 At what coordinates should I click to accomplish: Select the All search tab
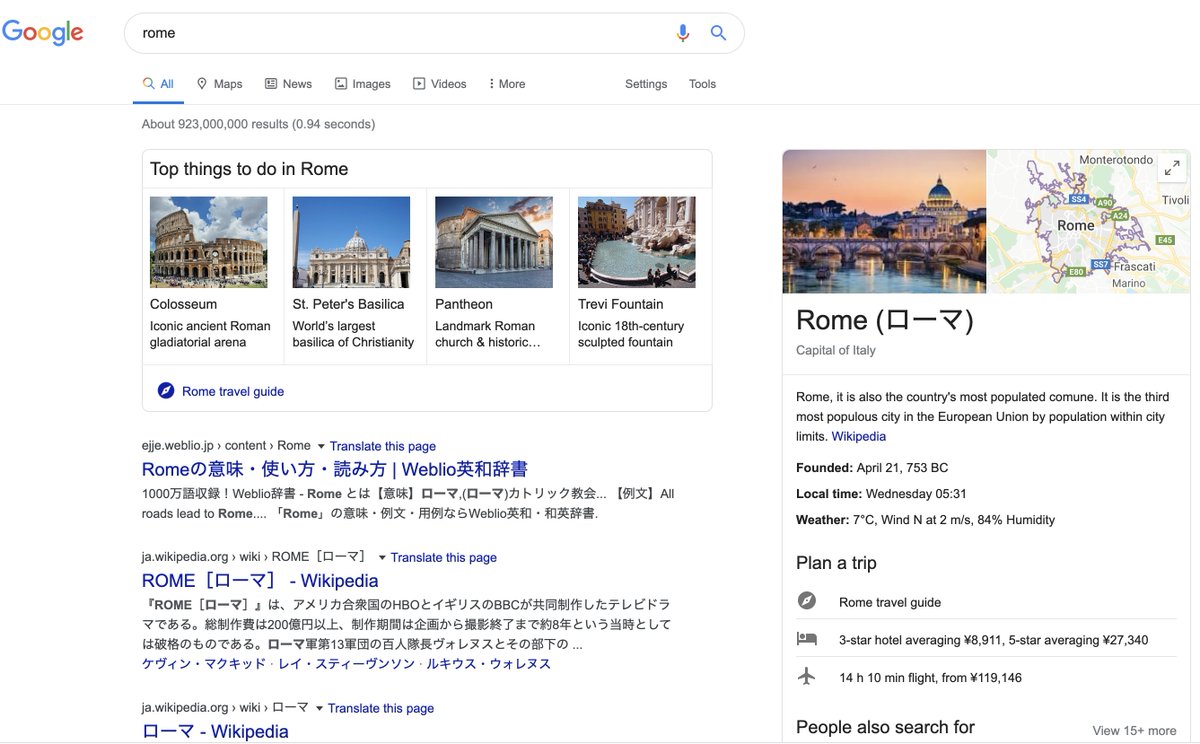(158, 84)
